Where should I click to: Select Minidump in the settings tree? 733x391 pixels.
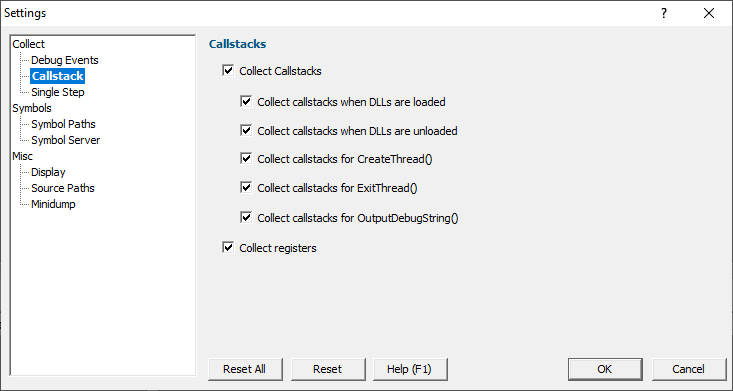point(53,204)
